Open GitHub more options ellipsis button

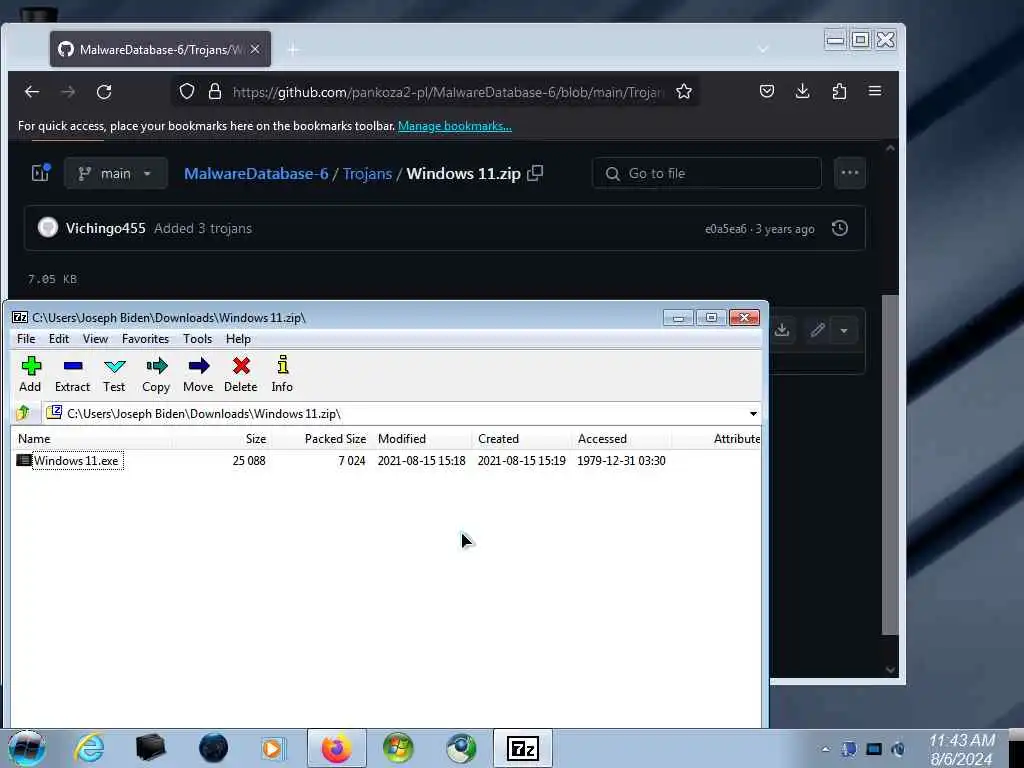[850, 173]
